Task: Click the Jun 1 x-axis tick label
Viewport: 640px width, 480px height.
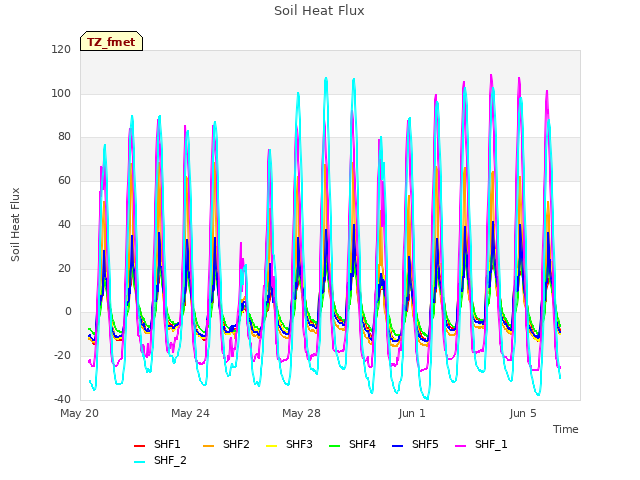Action: click(x=412, y=413)
